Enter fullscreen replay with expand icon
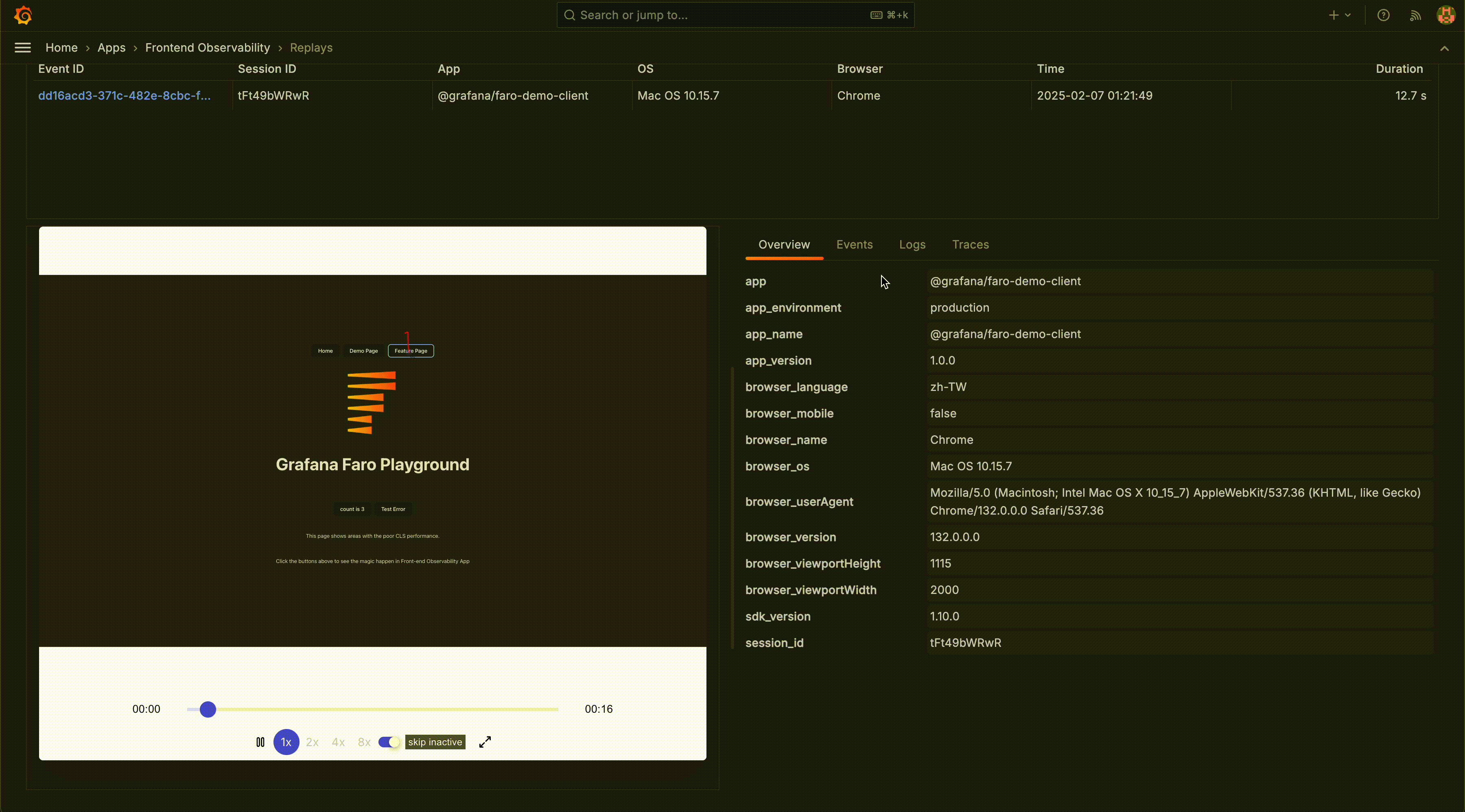Image resolution: width=1465 pixels, height=812 pixels. click(485, 742)
